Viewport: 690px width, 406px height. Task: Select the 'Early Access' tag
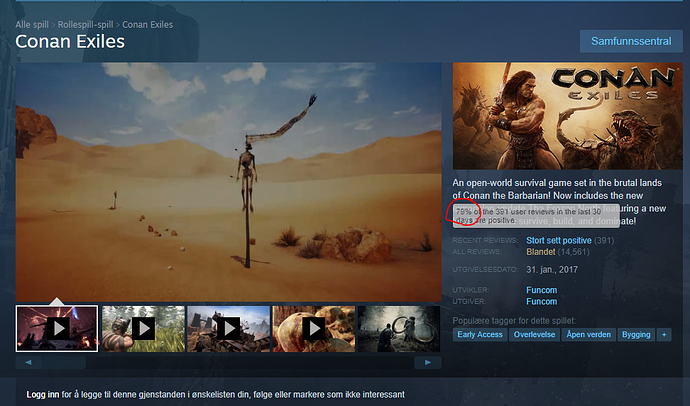click(x=480, y=335)
